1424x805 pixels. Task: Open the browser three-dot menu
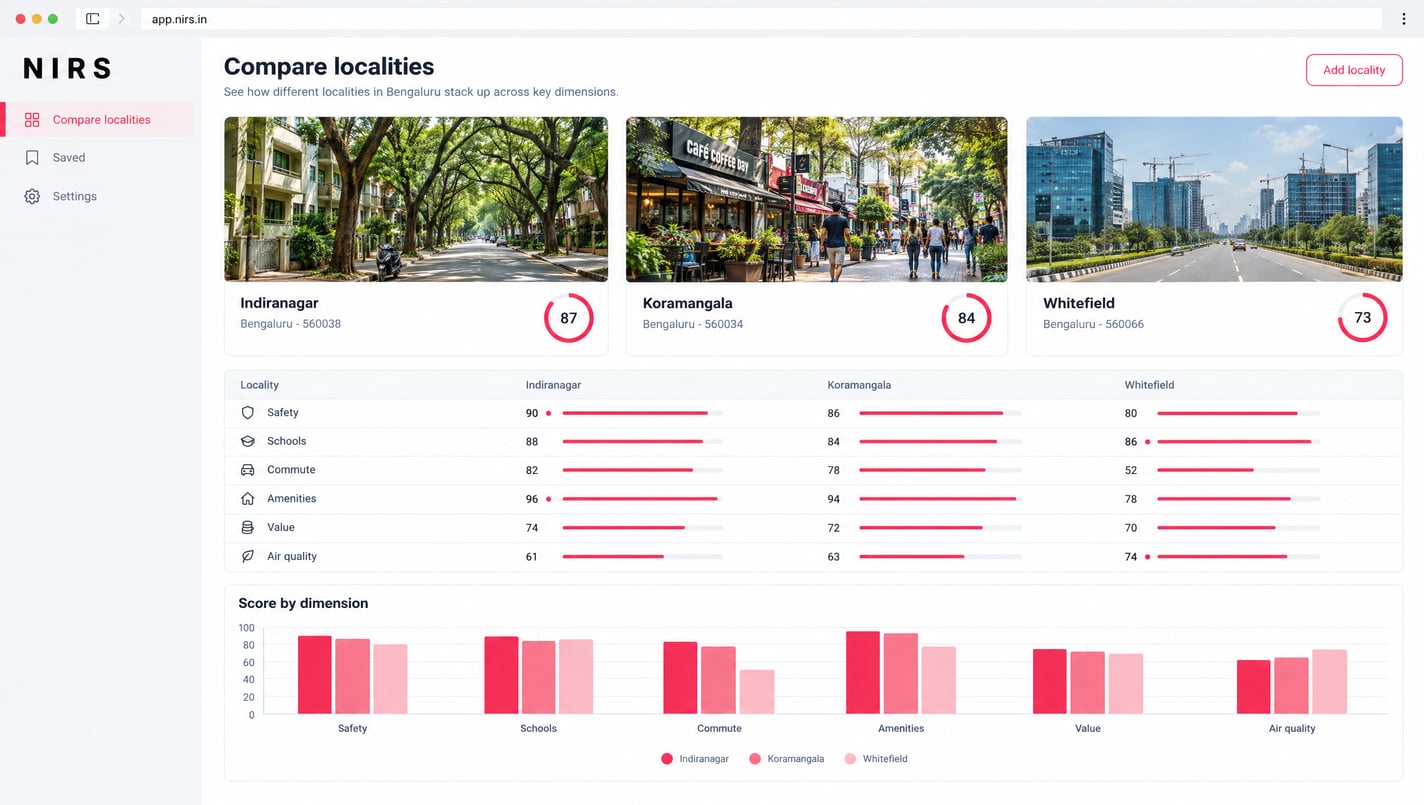tap(1404, 19)
